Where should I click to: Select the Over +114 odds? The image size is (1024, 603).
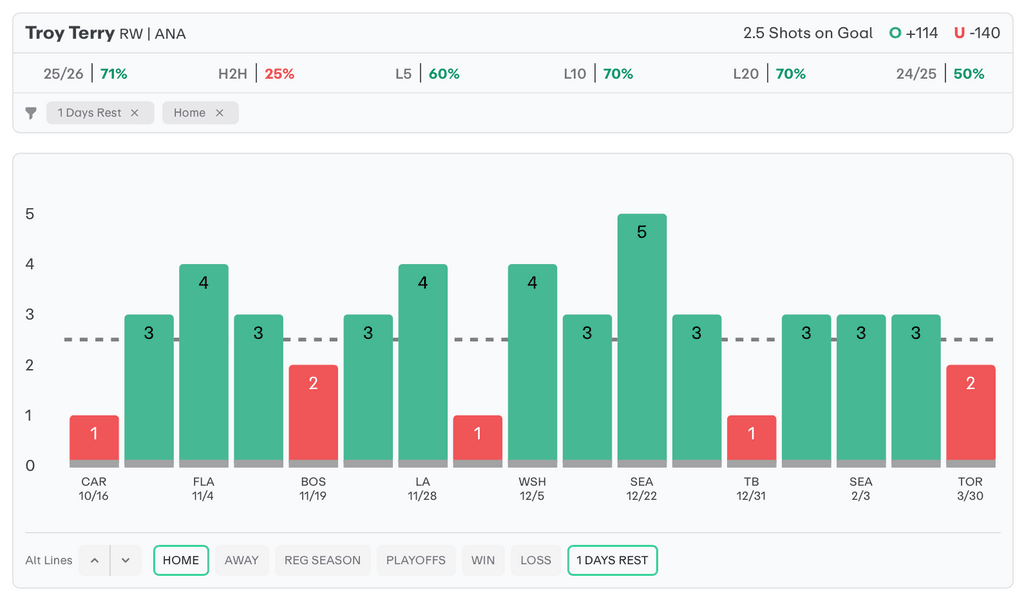914,33
